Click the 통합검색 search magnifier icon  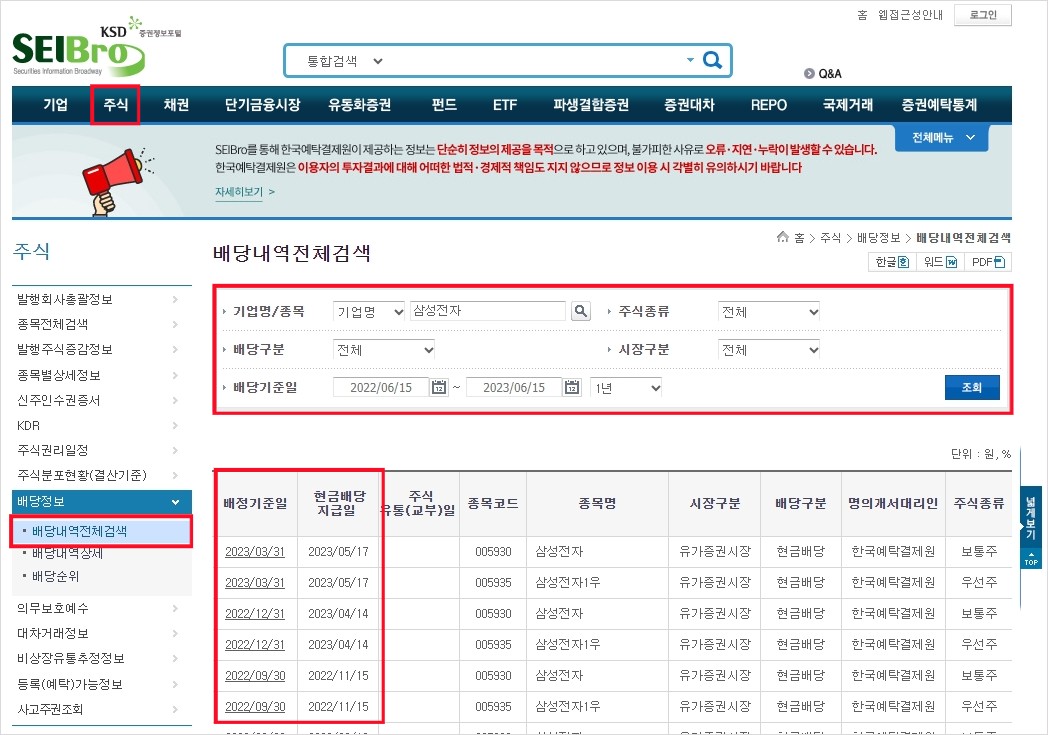point(712,60)
